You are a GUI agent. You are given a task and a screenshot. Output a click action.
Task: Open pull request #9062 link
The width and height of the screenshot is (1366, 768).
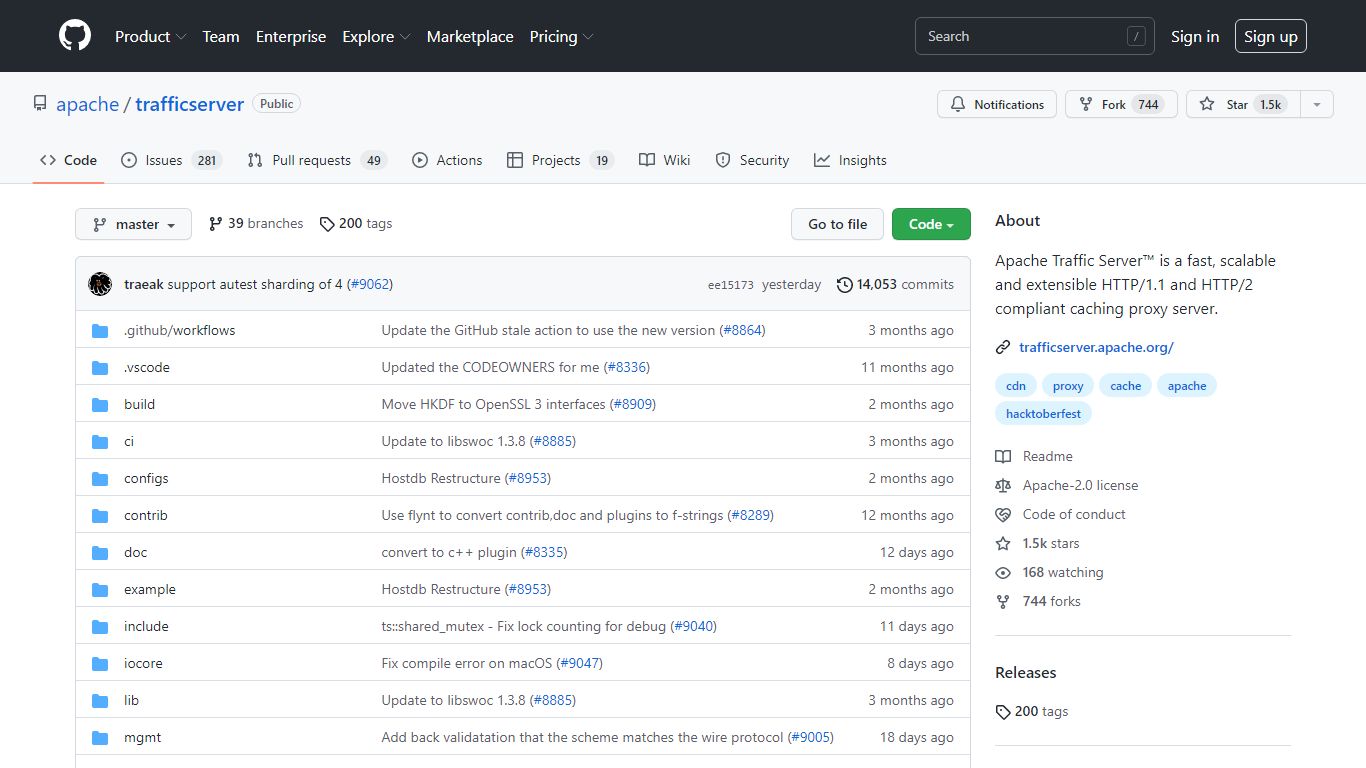pos(370,284)
